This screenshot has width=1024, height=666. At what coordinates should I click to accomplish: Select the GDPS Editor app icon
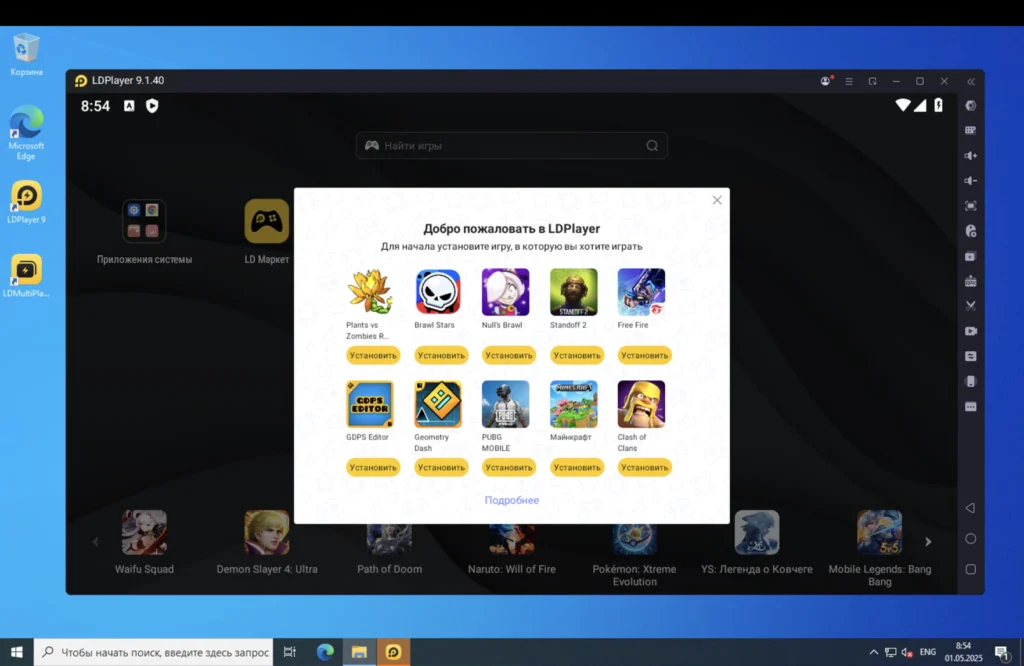[x=370, y=404]
